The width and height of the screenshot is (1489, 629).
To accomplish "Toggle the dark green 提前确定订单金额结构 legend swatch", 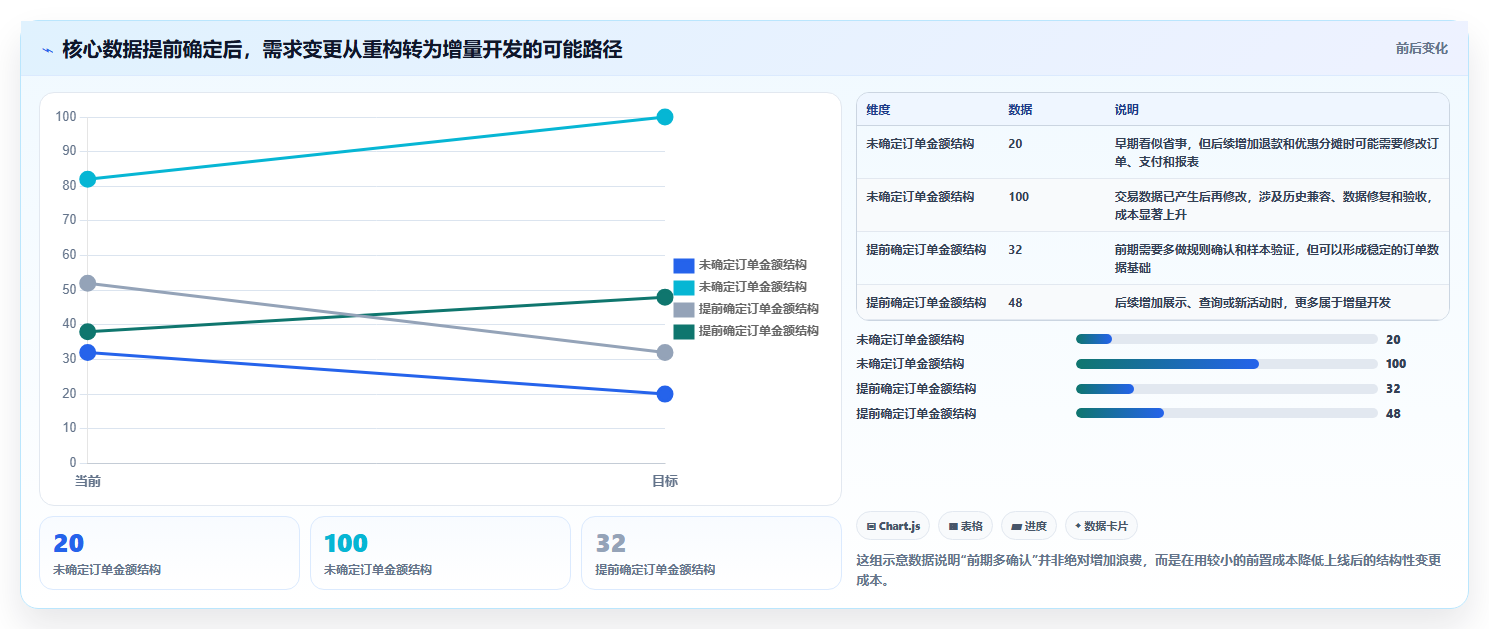I will [x=684, y=331].
